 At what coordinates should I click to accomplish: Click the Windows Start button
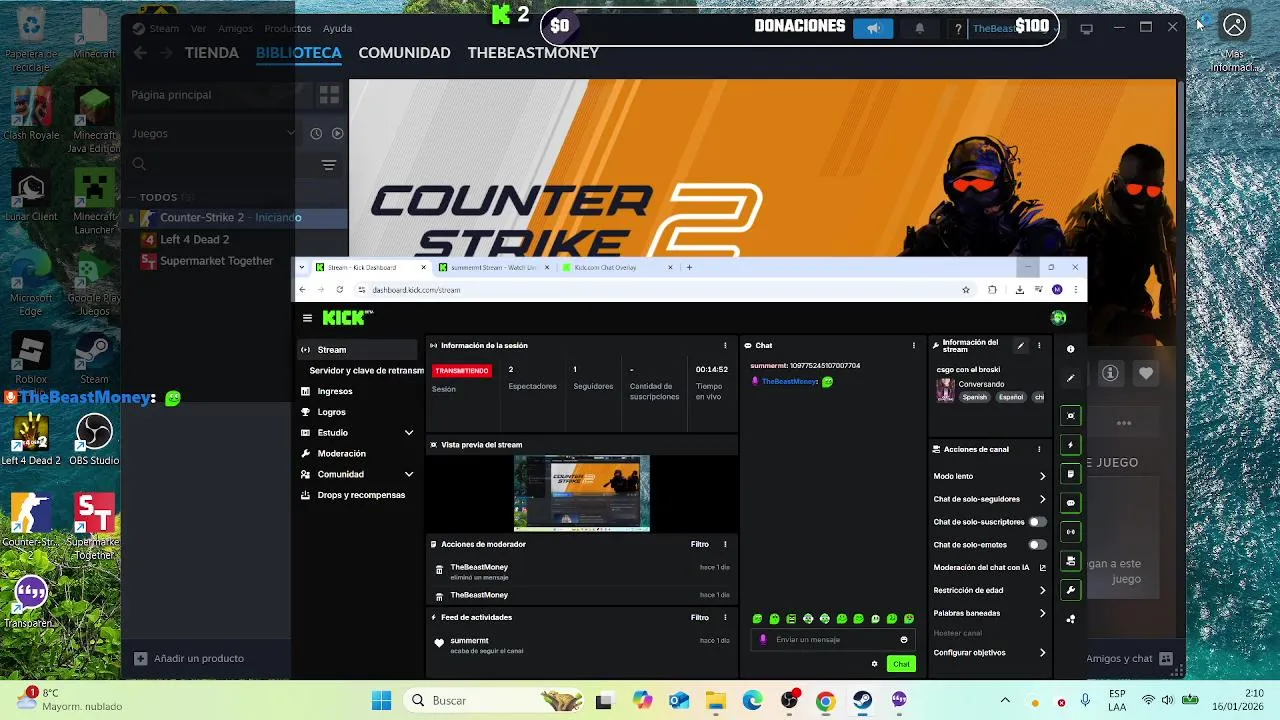(382, 701)
